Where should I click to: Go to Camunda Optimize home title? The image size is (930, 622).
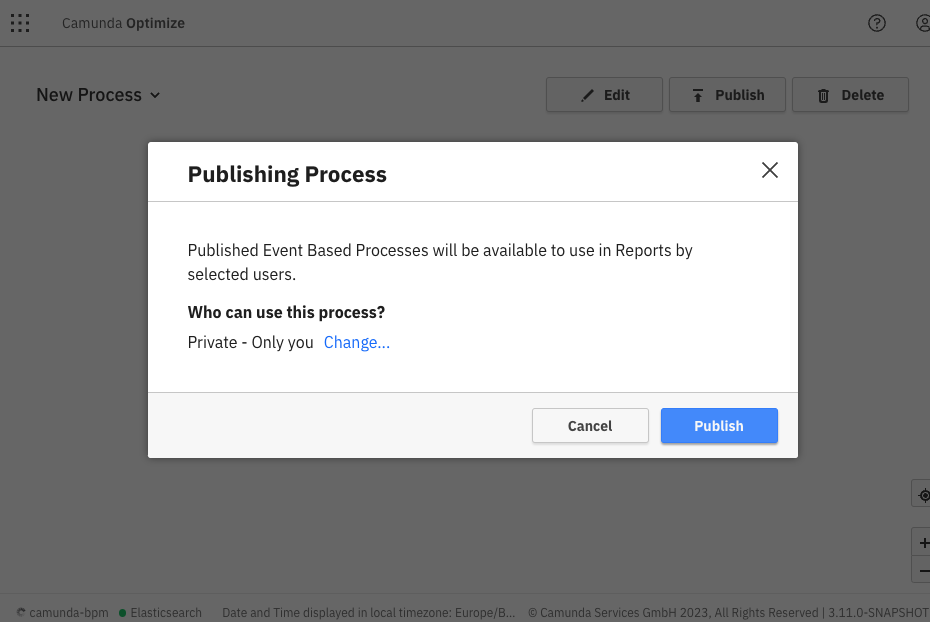pyautogui.click(x=123, y=23)
